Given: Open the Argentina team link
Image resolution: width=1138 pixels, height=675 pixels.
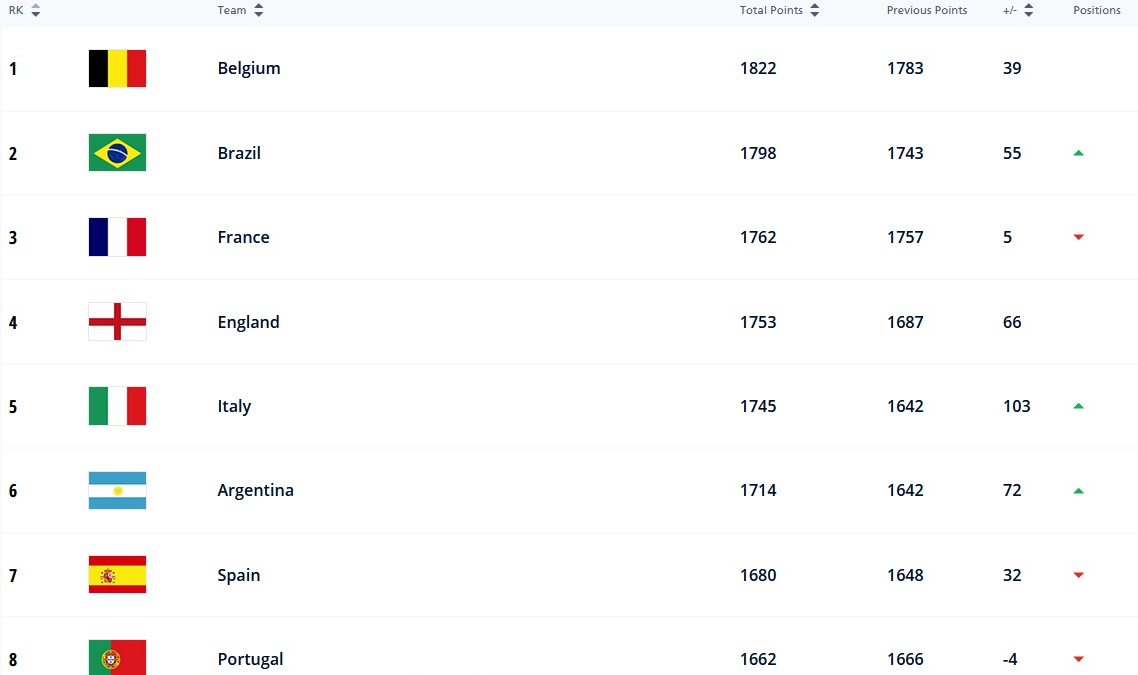Looking at the screenshot, I should [255, 490].
